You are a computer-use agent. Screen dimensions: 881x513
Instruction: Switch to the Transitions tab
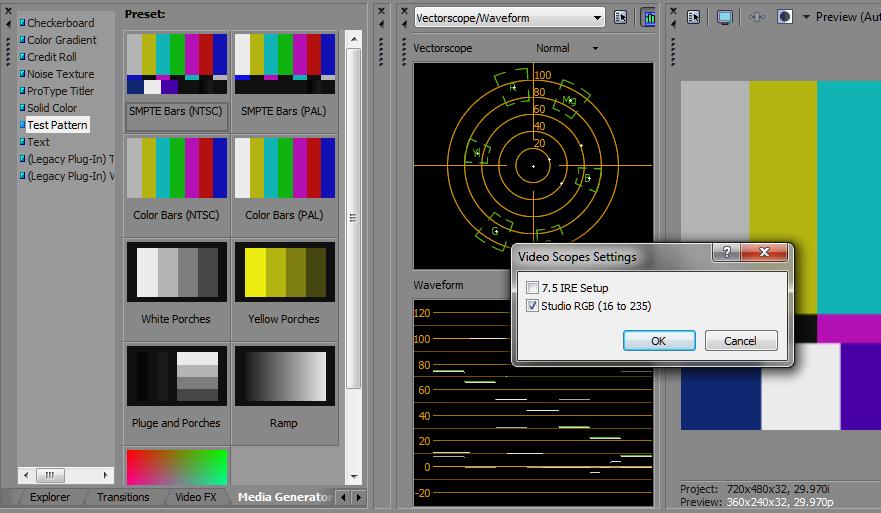tap(122, 497)
